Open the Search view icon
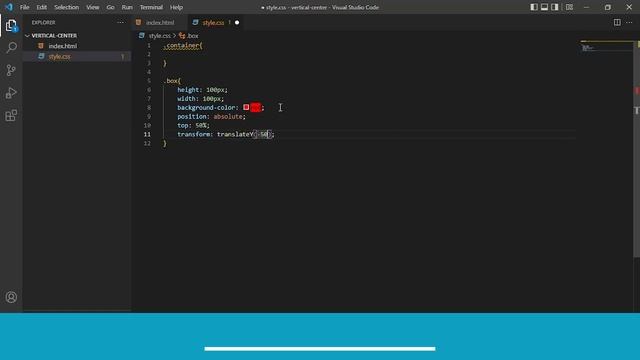 coord(11,48)
